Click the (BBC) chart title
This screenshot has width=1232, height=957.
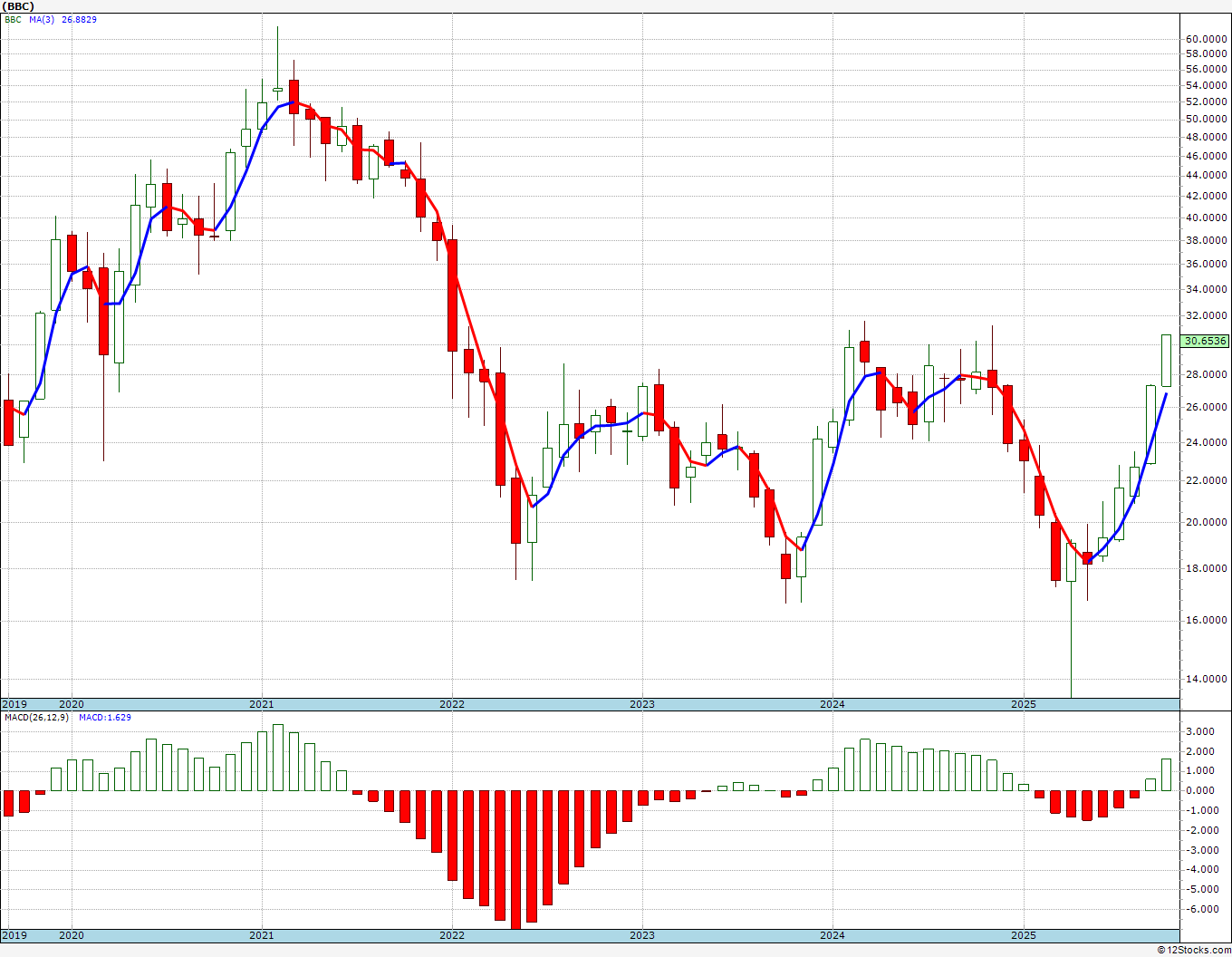19,5
